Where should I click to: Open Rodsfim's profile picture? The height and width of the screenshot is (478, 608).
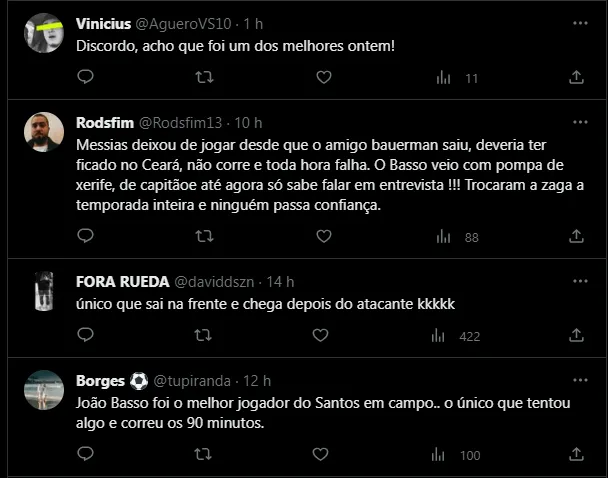click(43, 131)
